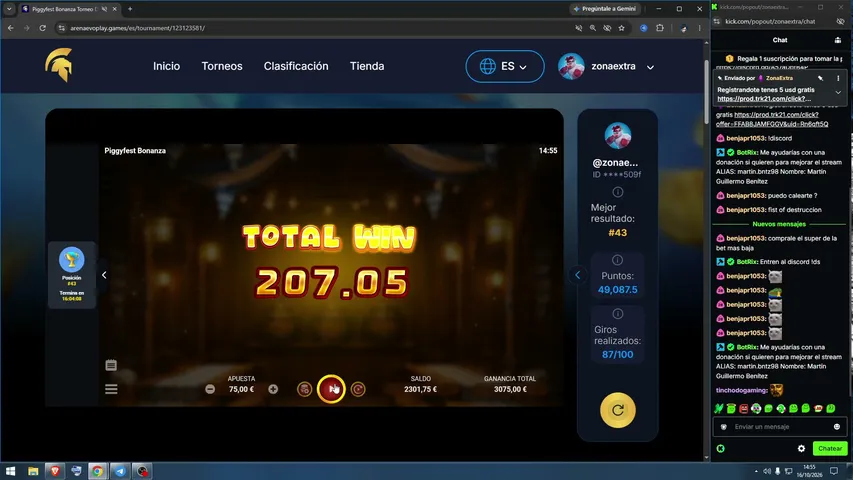
Task: Open the pinned prod.trk21.com link
Action: 764,99
